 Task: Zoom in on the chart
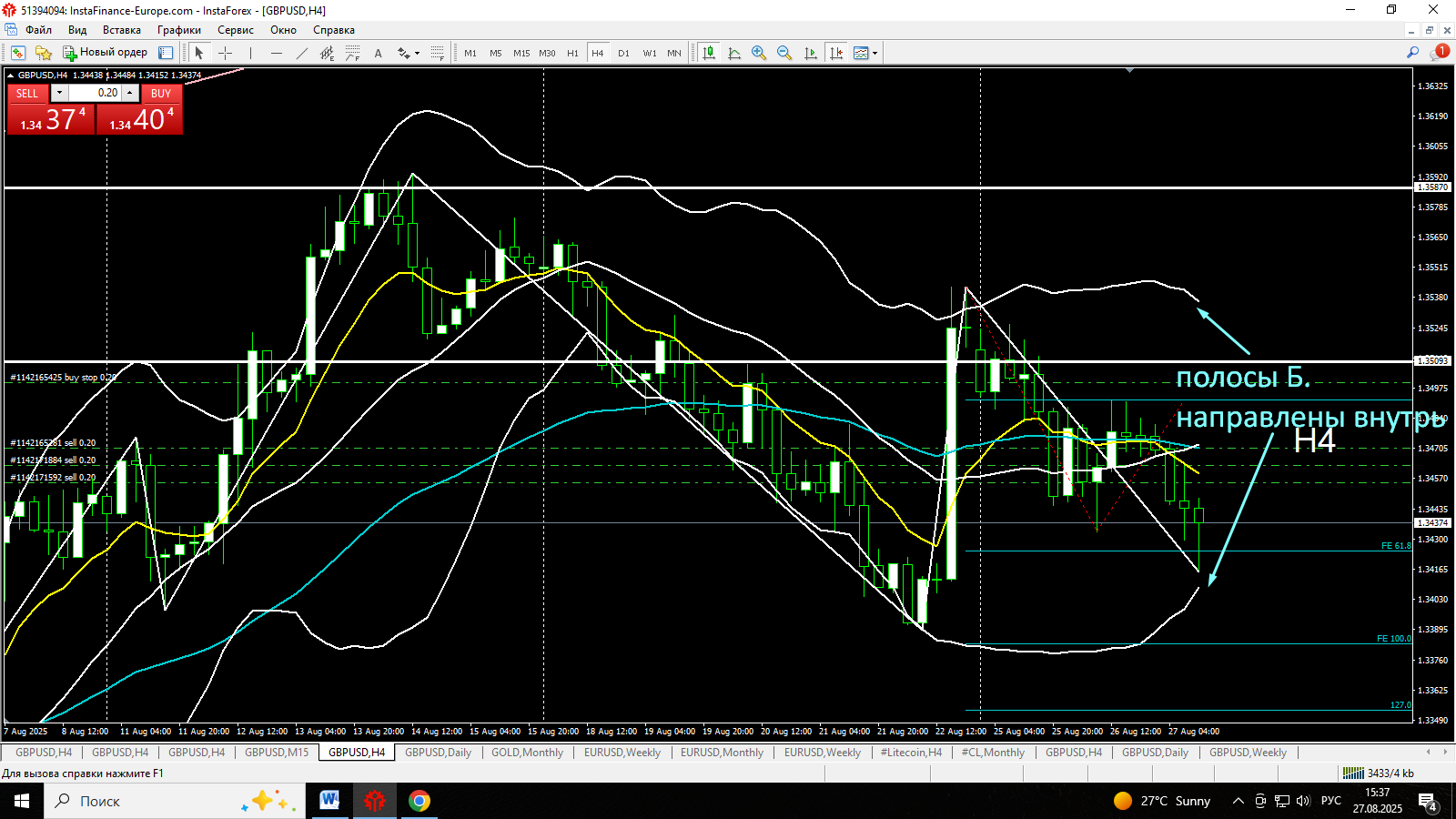pos(759,53)
